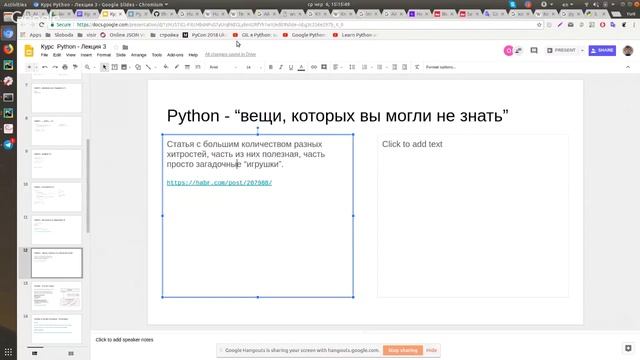Click the PRESENT button
This screenshot has width=640, height=360.
(562, 50)
